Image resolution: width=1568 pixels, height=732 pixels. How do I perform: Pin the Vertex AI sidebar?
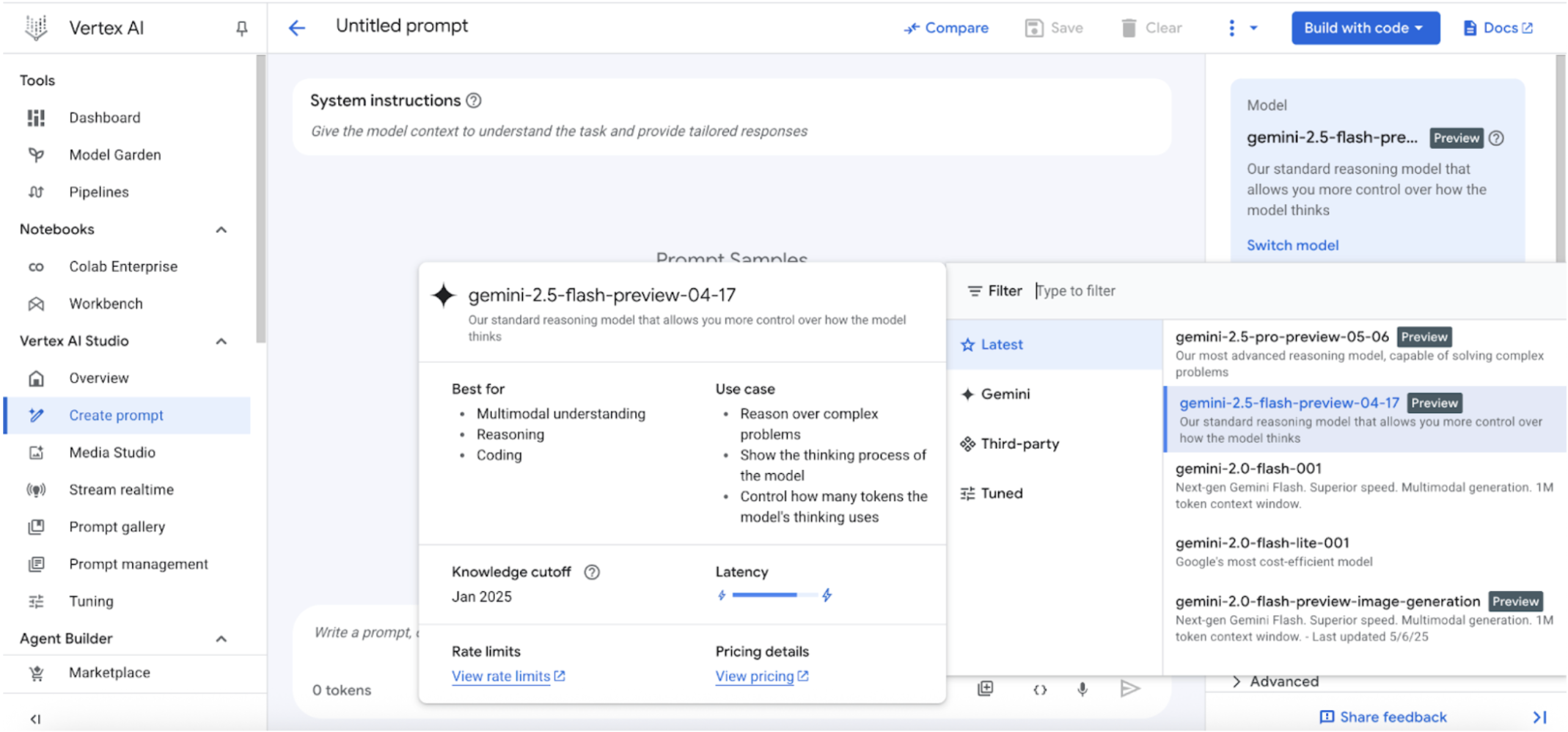pos(241,29)
